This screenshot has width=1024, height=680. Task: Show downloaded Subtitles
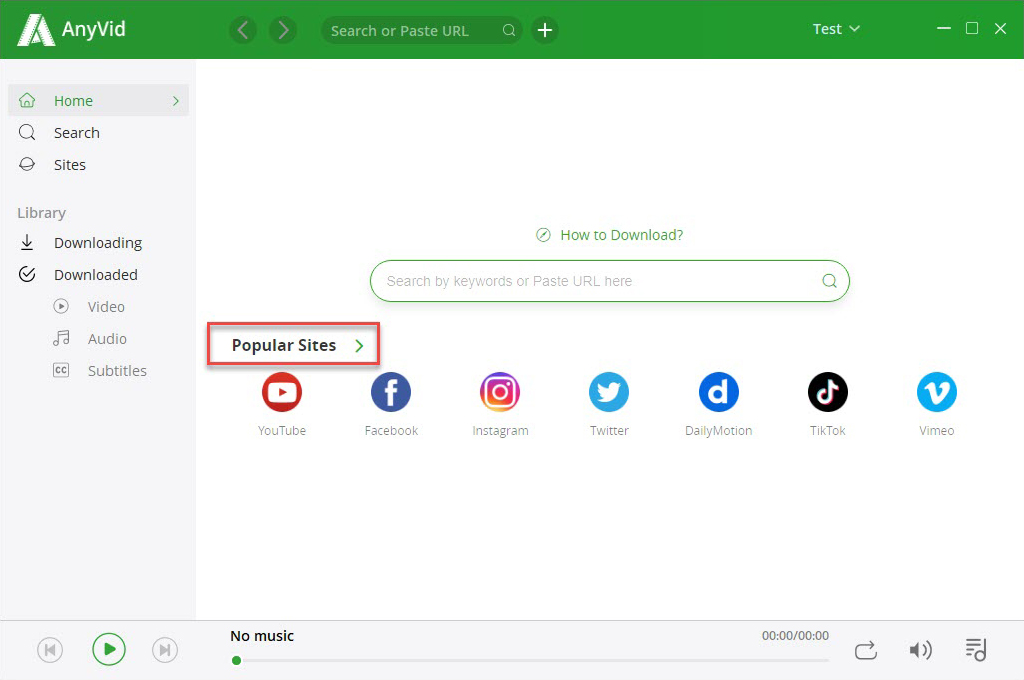point(99,371)
